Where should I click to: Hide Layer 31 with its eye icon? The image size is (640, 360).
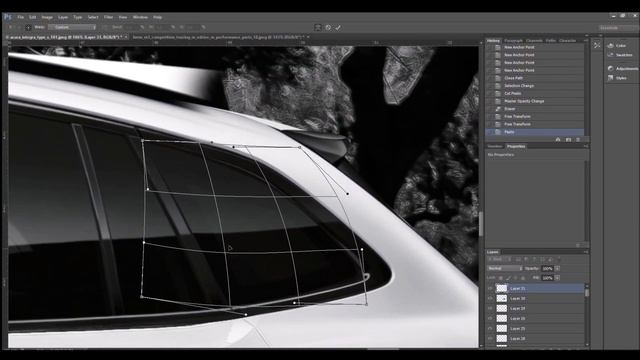pos(490,288)
